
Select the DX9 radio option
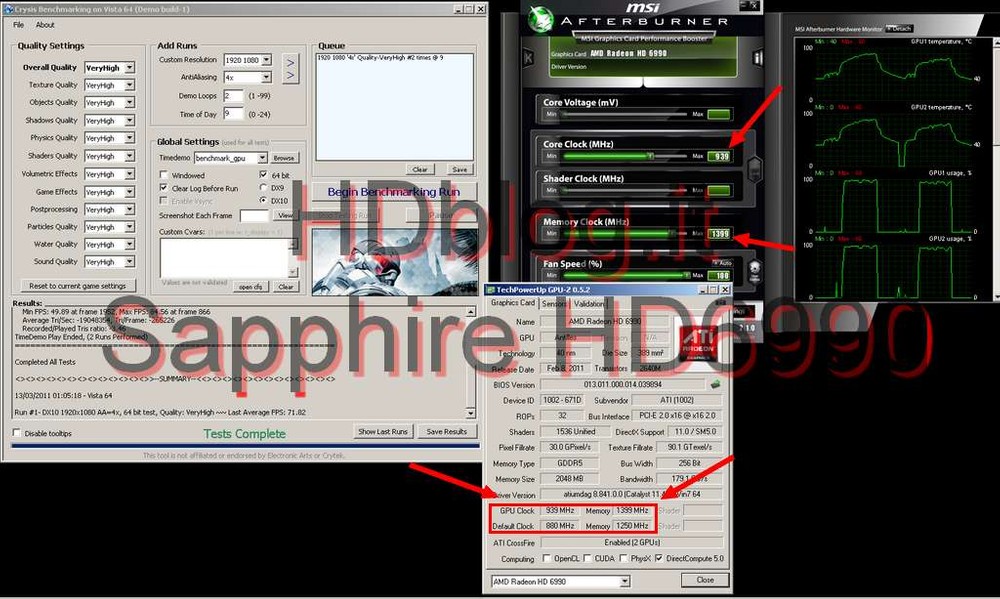coord(263,188)
